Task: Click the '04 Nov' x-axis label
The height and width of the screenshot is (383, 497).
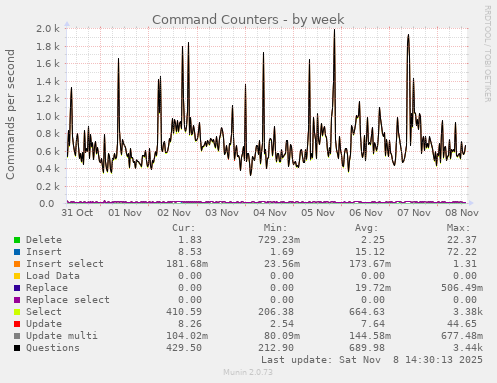Action: (x=270, y=213)
